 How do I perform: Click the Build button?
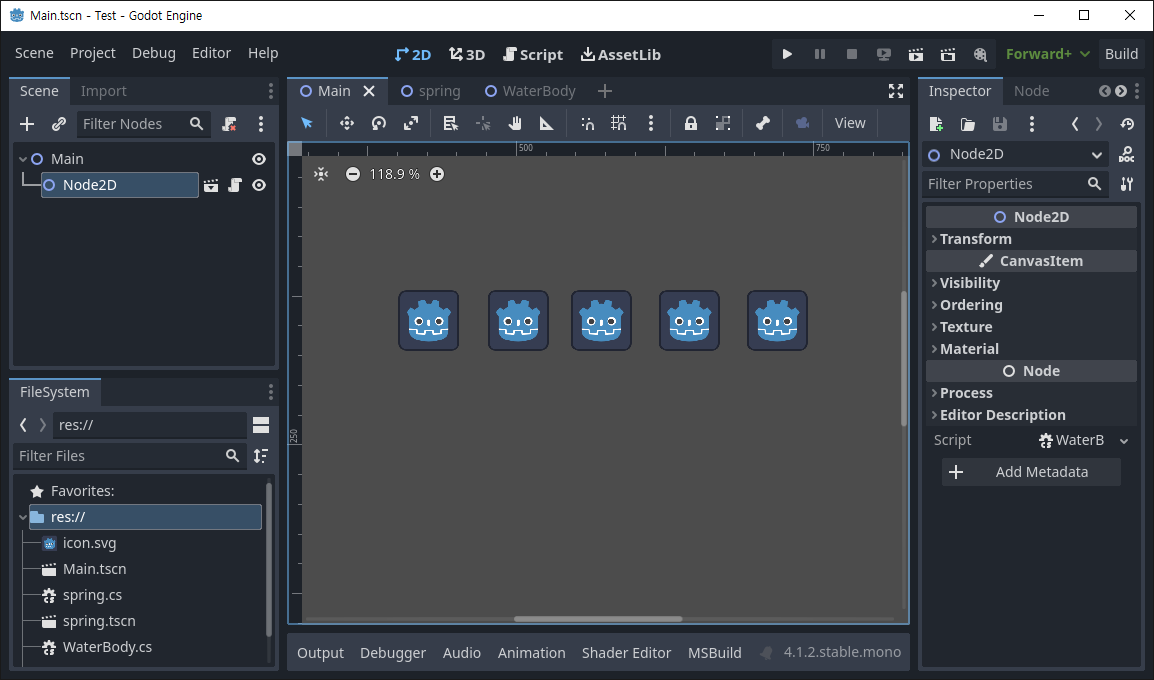(1121, 54)
